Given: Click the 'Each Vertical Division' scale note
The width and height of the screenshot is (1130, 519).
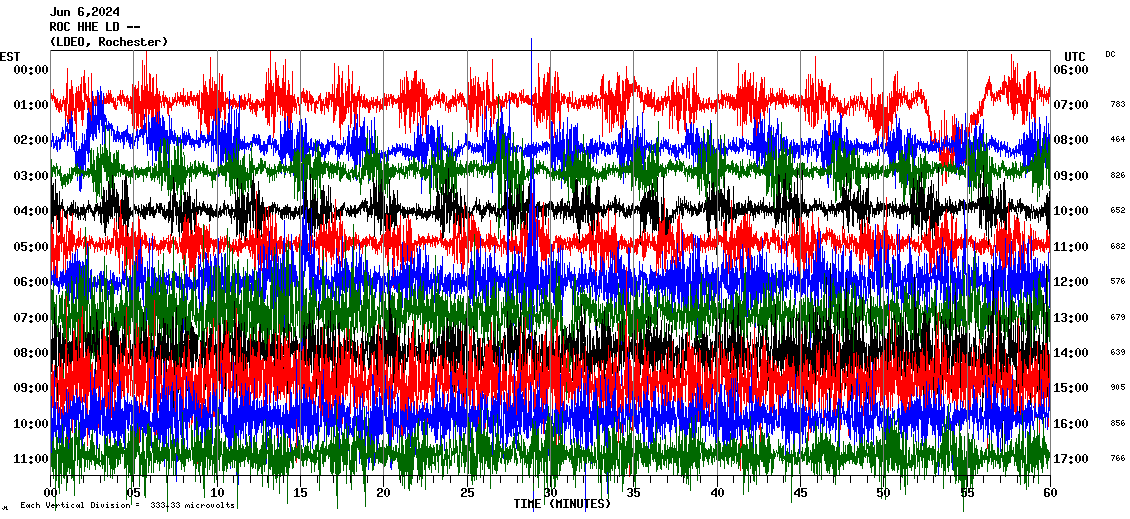Looking at the screenshot, I should 127,505.
